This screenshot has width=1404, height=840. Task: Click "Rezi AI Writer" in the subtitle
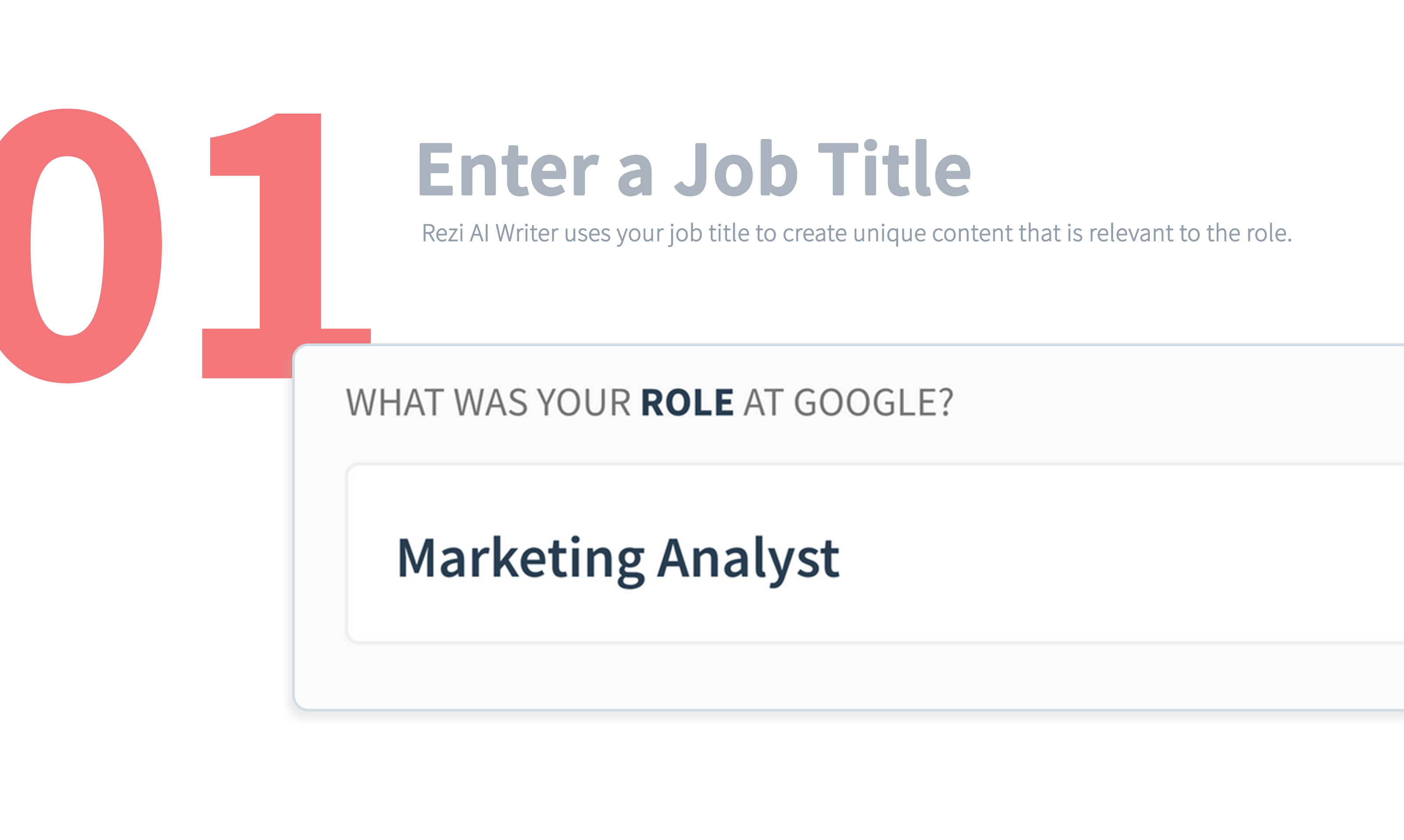pyautogui.click(x=490, y=232)
